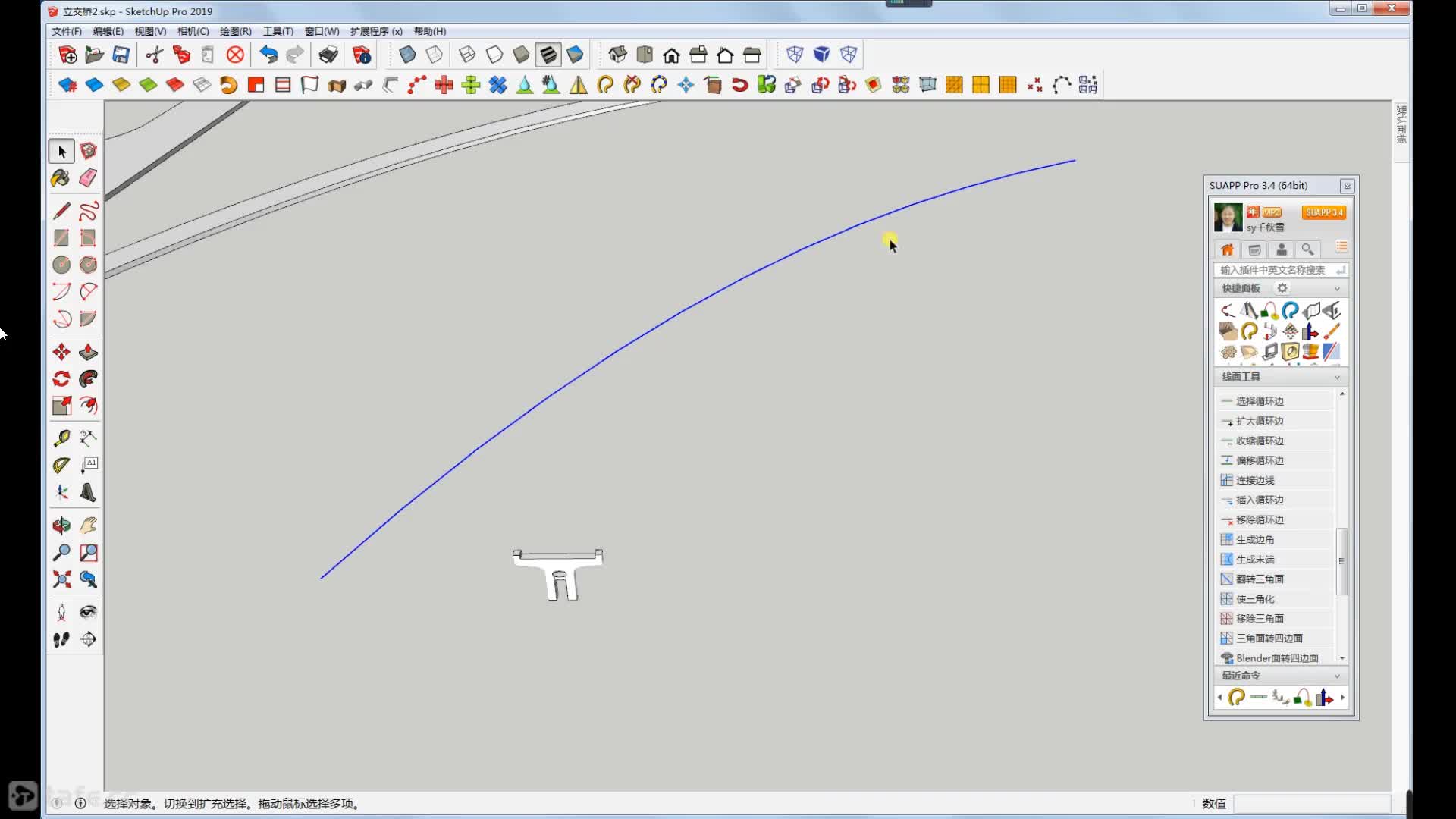Click the Print icon
Screen dimensions: 1456x819
(328, 55)
